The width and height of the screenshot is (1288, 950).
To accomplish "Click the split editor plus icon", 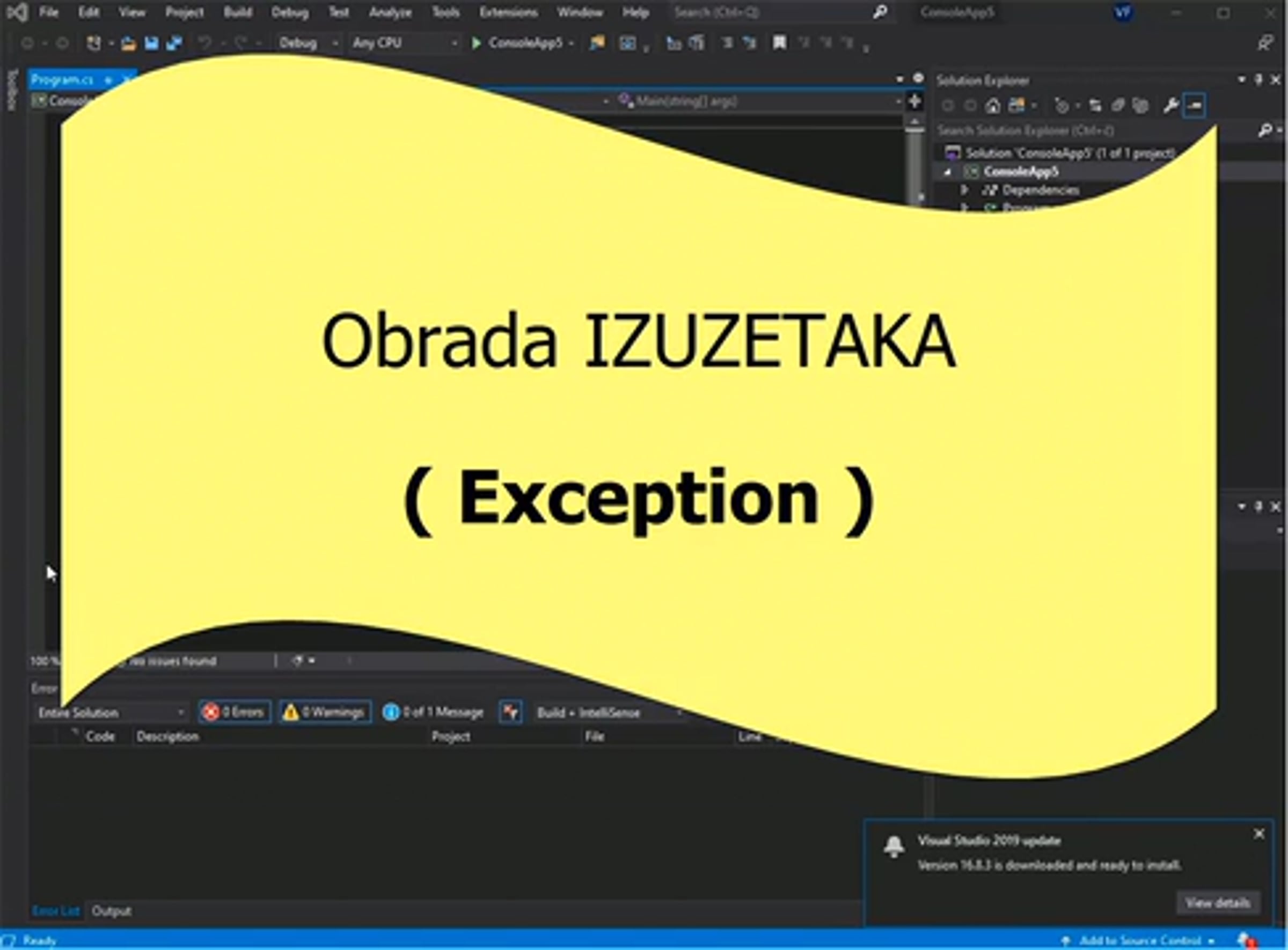I will (914, 102).
